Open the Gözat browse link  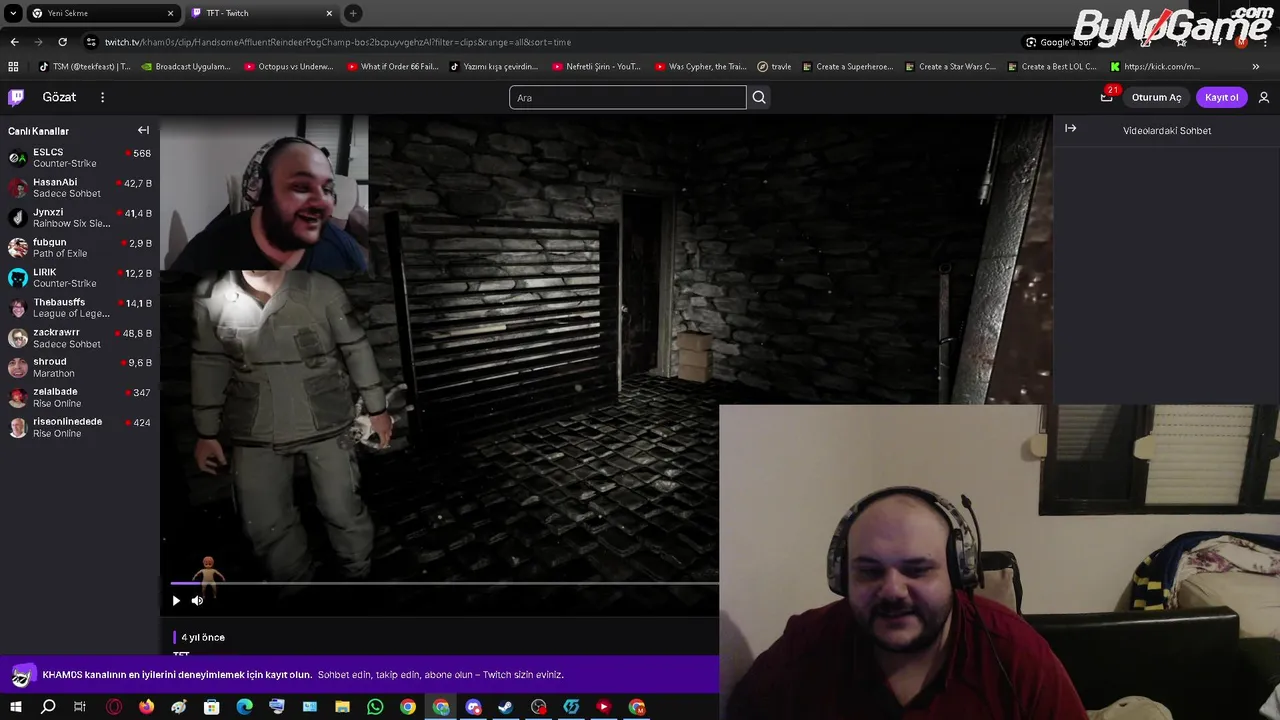[x=59, y=97]
